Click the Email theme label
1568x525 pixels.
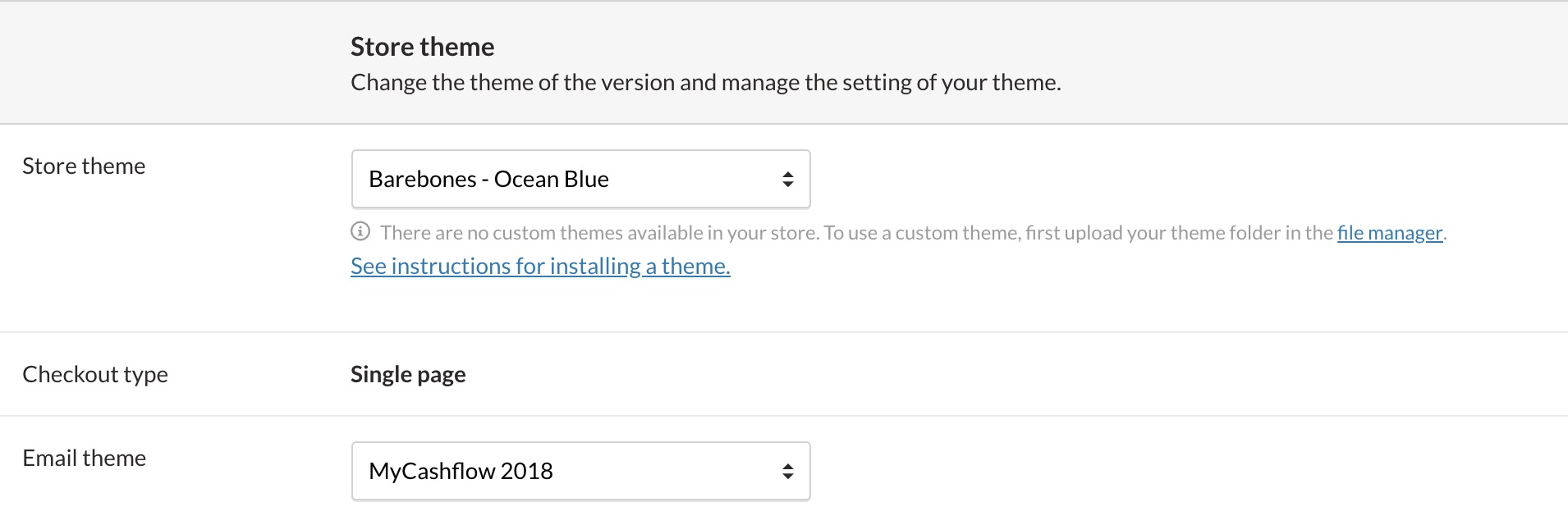(x=85, y=458)
